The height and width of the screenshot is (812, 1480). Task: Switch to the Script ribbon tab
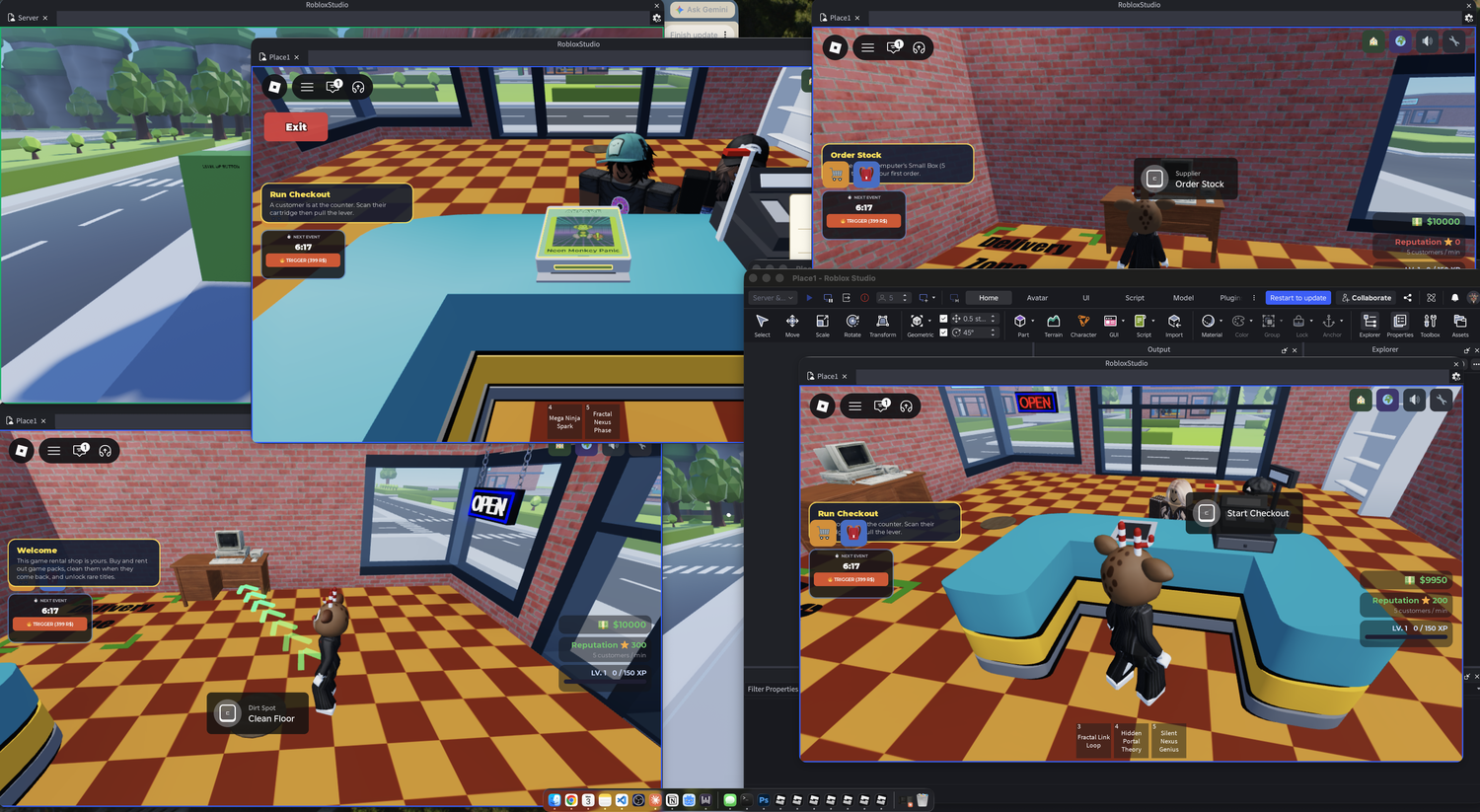[x=1135, y=298]
